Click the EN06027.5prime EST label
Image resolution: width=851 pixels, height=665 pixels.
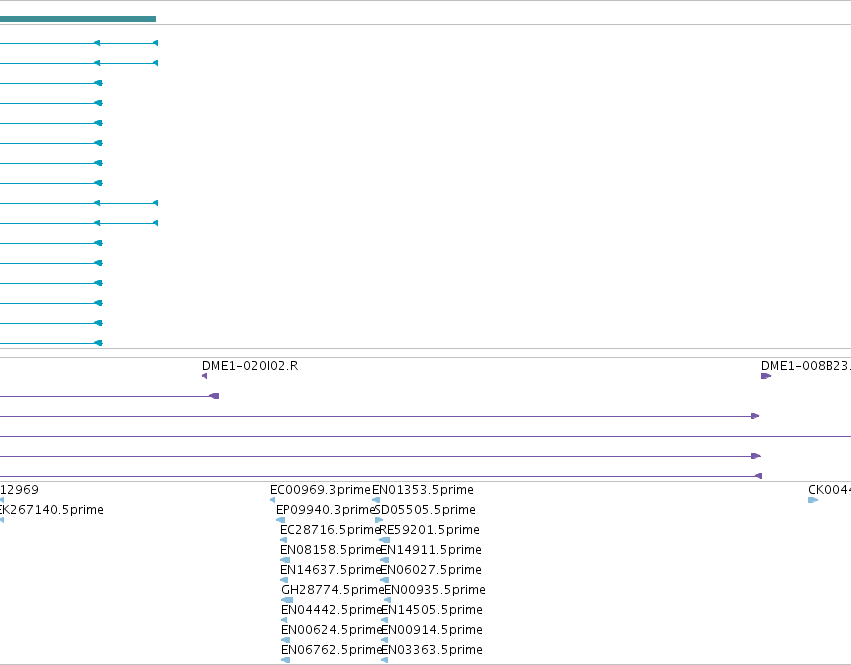(431, 570)
